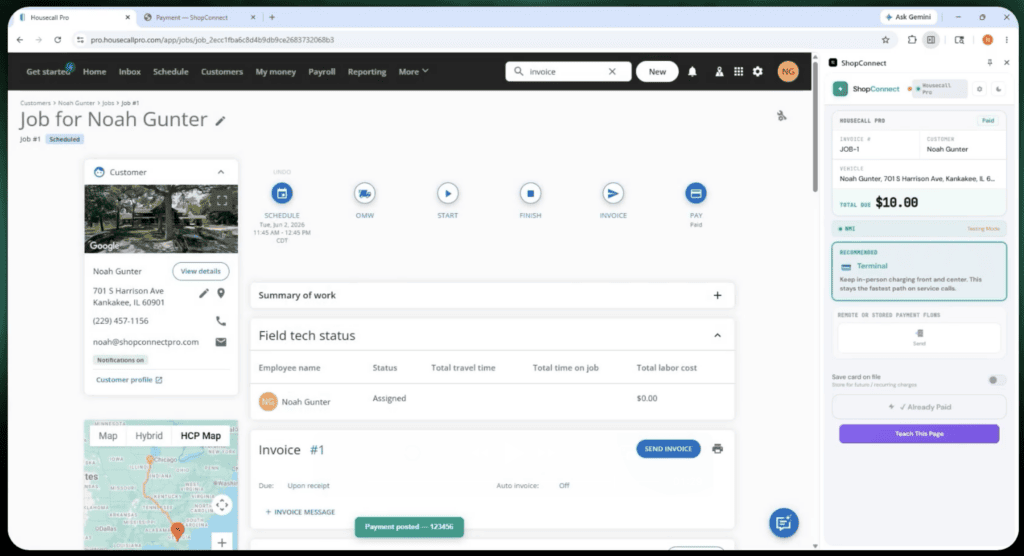Edit the customer address pencil icon
The image size is (1024, 556).
(204, 293)
